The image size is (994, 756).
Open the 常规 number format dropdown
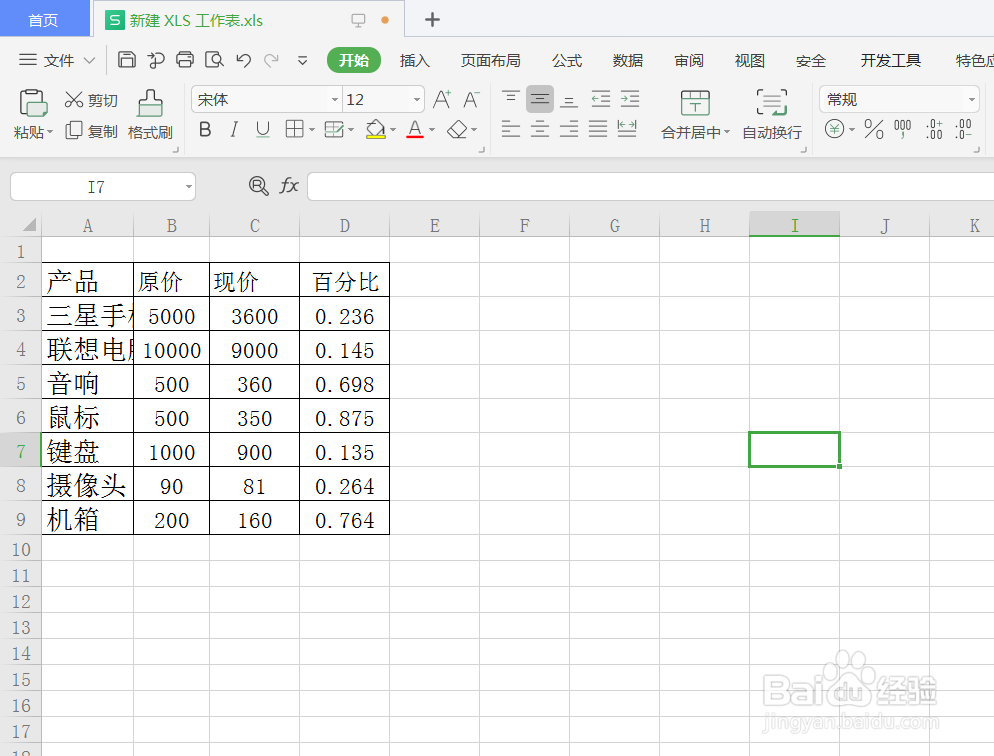point(897,99)
